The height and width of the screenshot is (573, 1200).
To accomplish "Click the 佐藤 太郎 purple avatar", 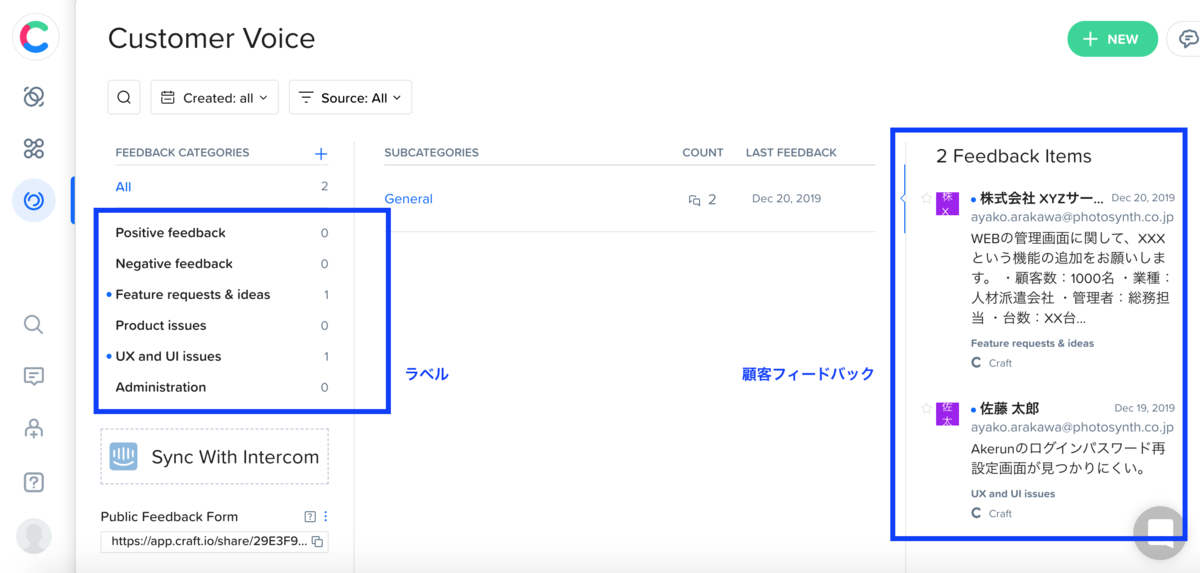I will [x=947, y=413].
